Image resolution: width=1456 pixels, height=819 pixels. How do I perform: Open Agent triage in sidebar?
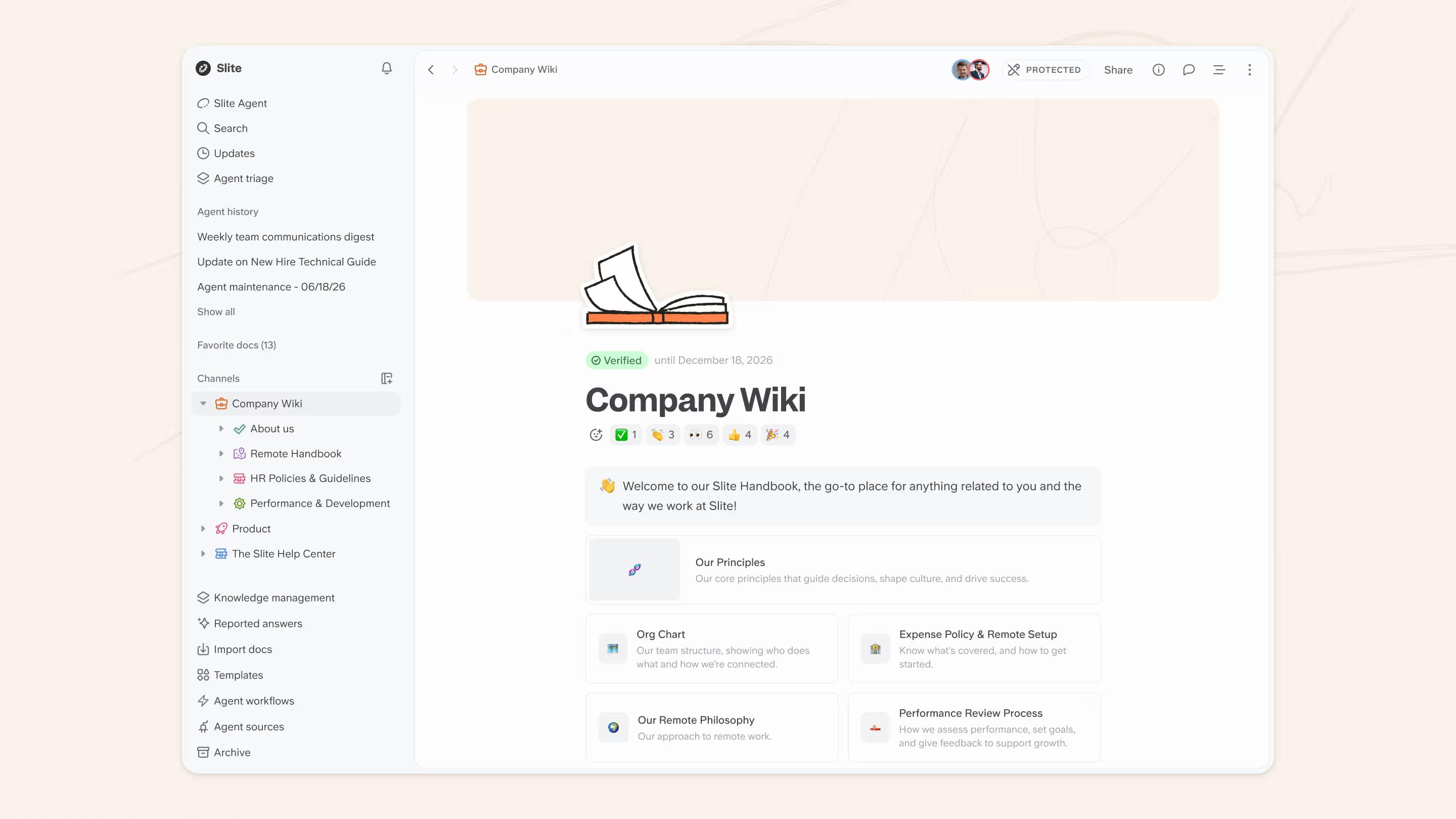(296, 178)
